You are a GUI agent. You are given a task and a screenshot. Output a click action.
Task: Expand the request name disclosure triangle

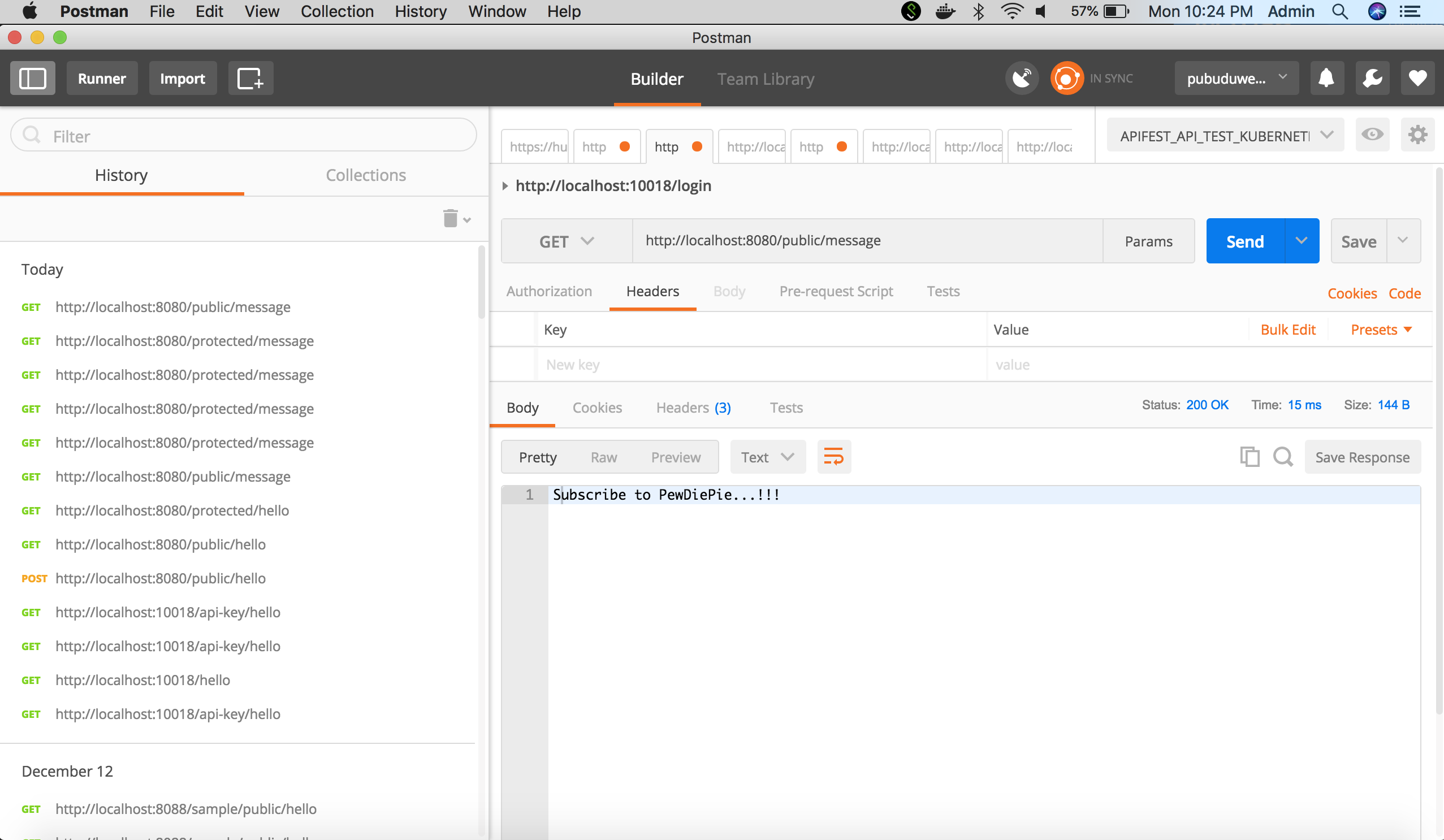(x=505, y=185)
